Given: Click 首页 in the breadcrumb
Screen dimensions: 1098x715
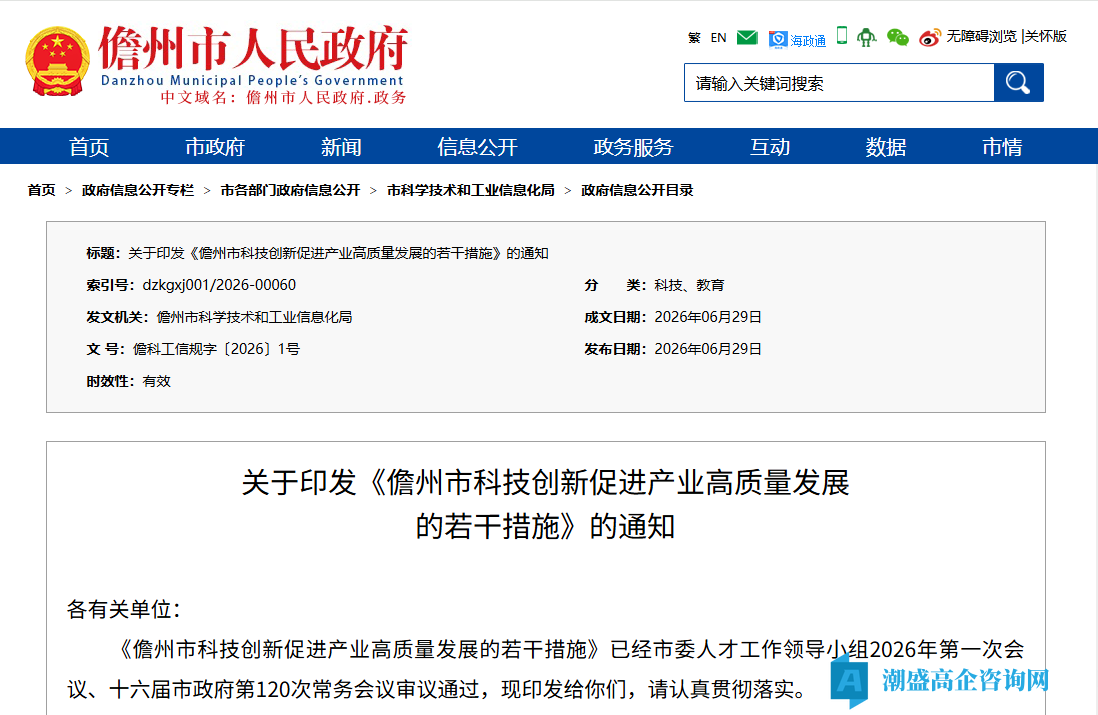Looking at the screenshot, I should click(x=41, y=190).
